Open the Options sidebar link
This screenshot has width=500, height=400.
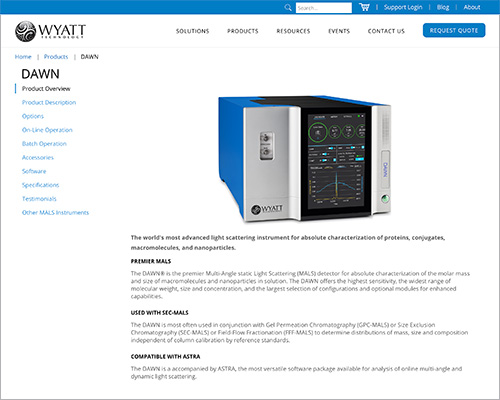pos(33,116)
